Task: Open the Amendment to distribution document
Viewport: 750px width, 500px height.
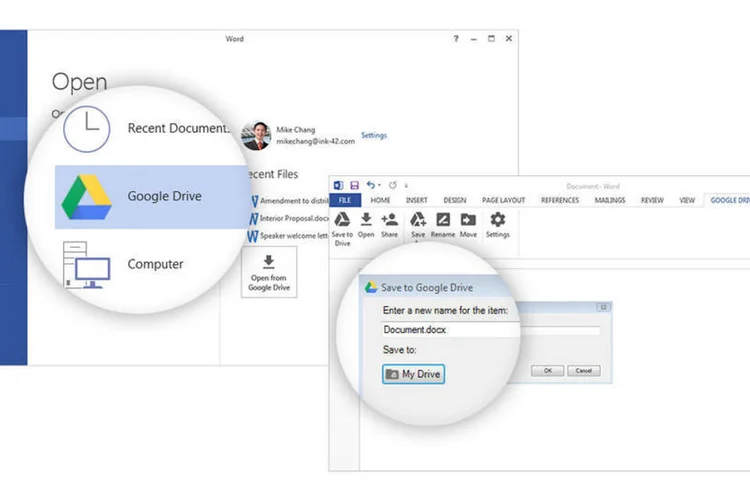Action: [x=290, y=201]
